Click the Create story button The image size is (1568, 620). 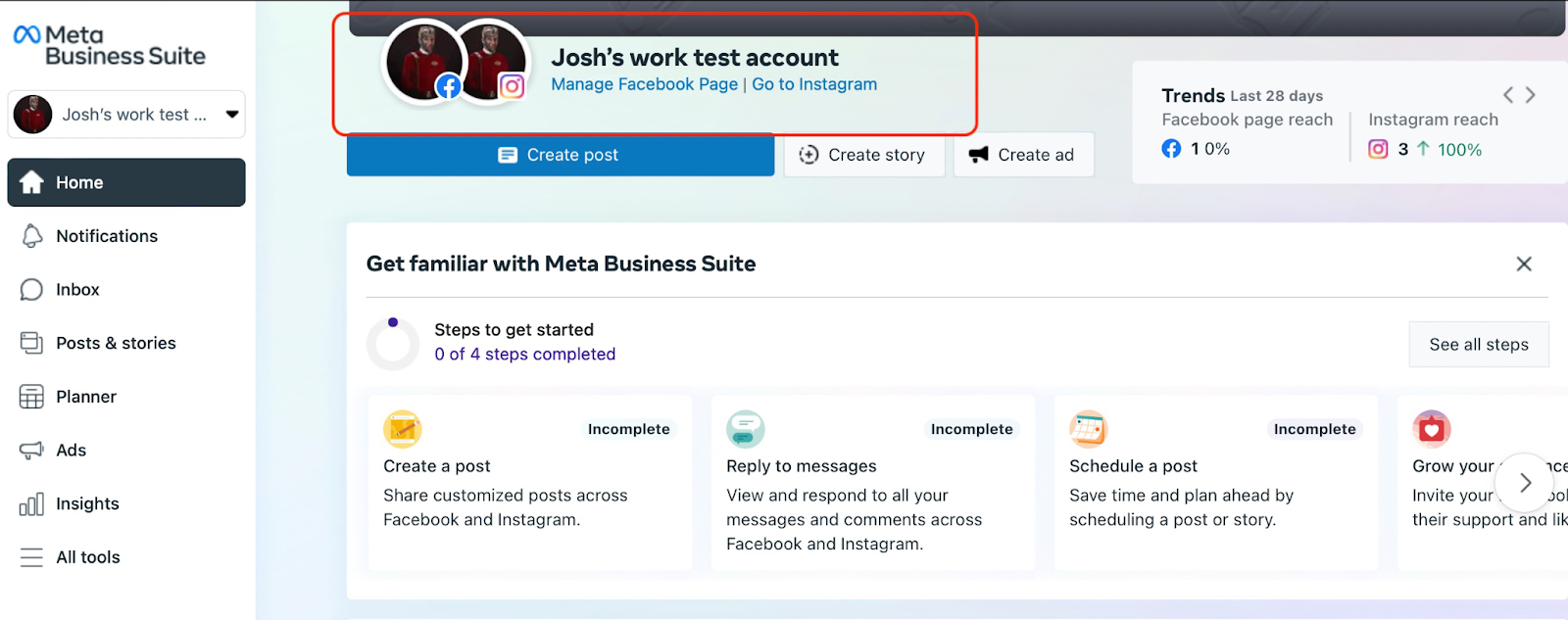(x=863, y=155)
